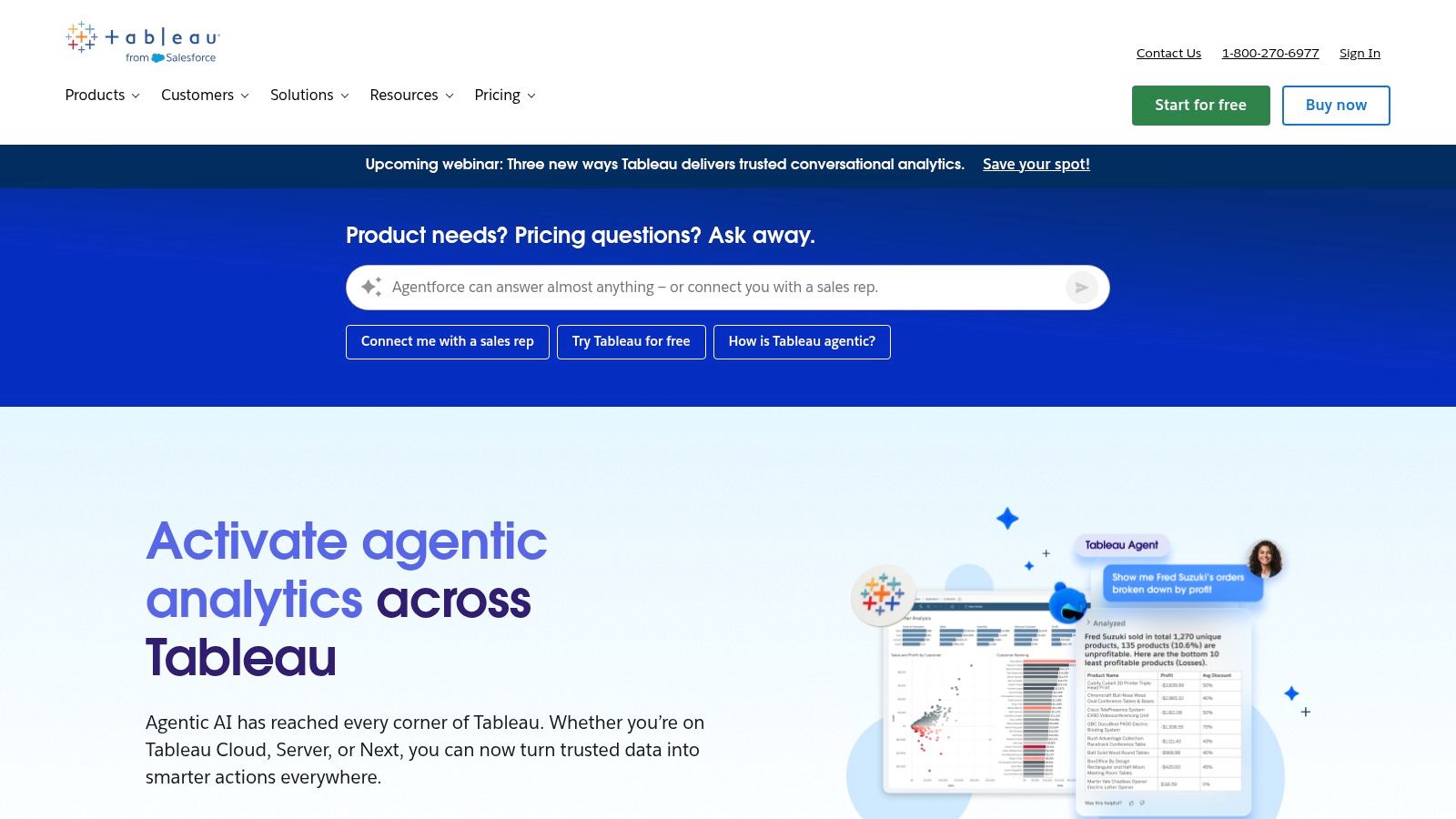Click the 1-800-270-6977 phone link
1456x819 pixels.
(1270, 54)
